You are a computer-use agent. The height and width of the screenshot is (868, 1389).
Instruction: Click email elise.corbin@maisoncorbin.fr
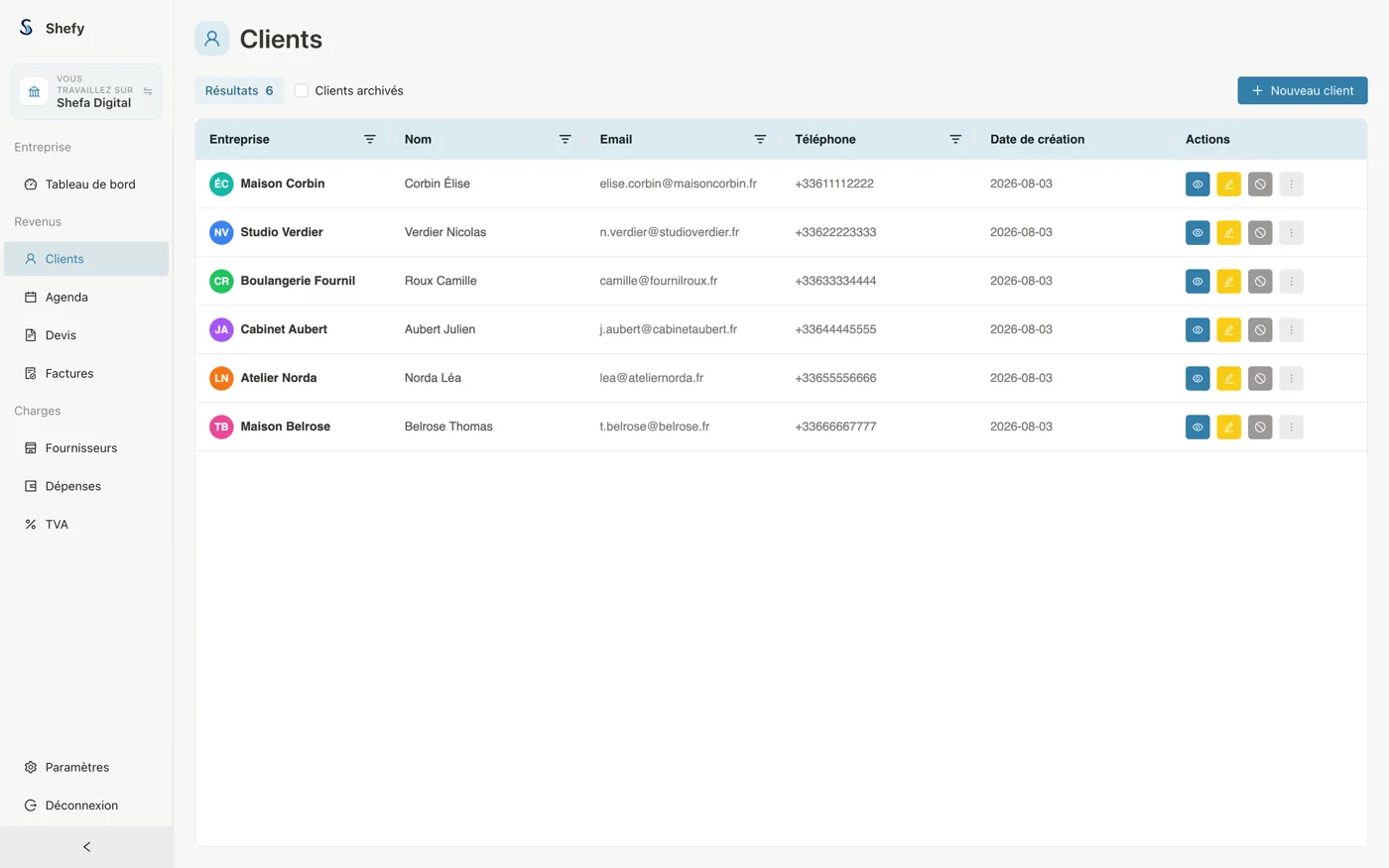[x=678, y=184]
